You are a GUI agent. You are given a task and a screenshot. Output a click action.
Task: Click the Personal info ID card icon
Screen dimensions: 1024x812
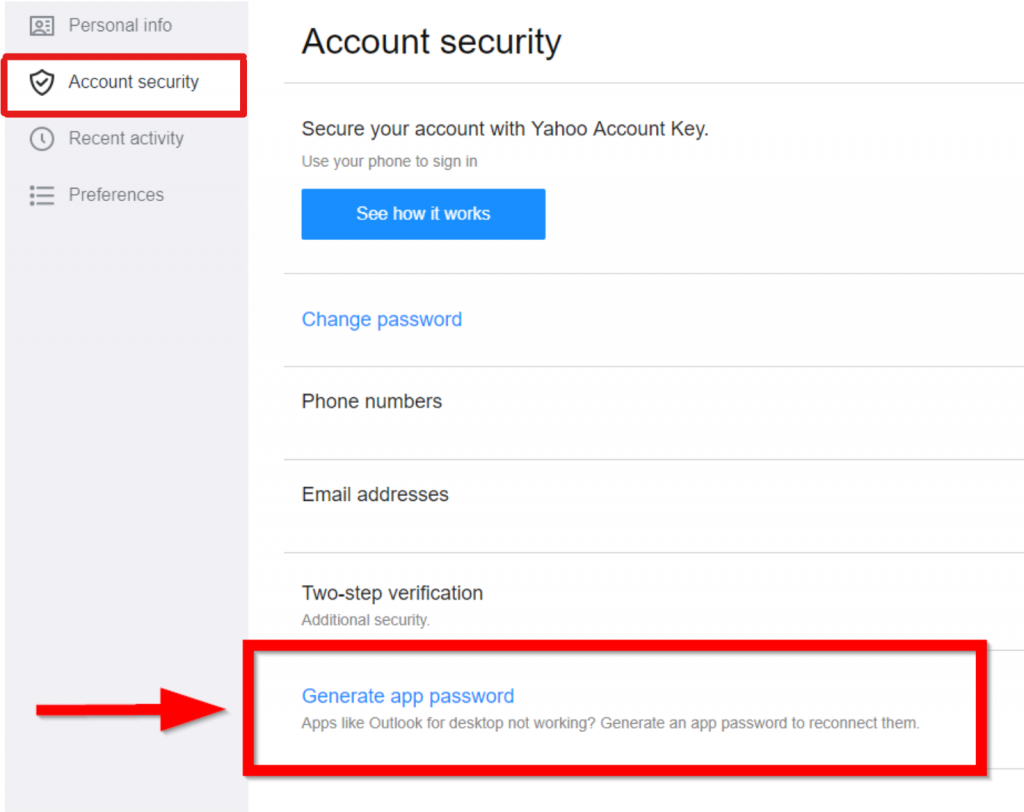point(42,26)
